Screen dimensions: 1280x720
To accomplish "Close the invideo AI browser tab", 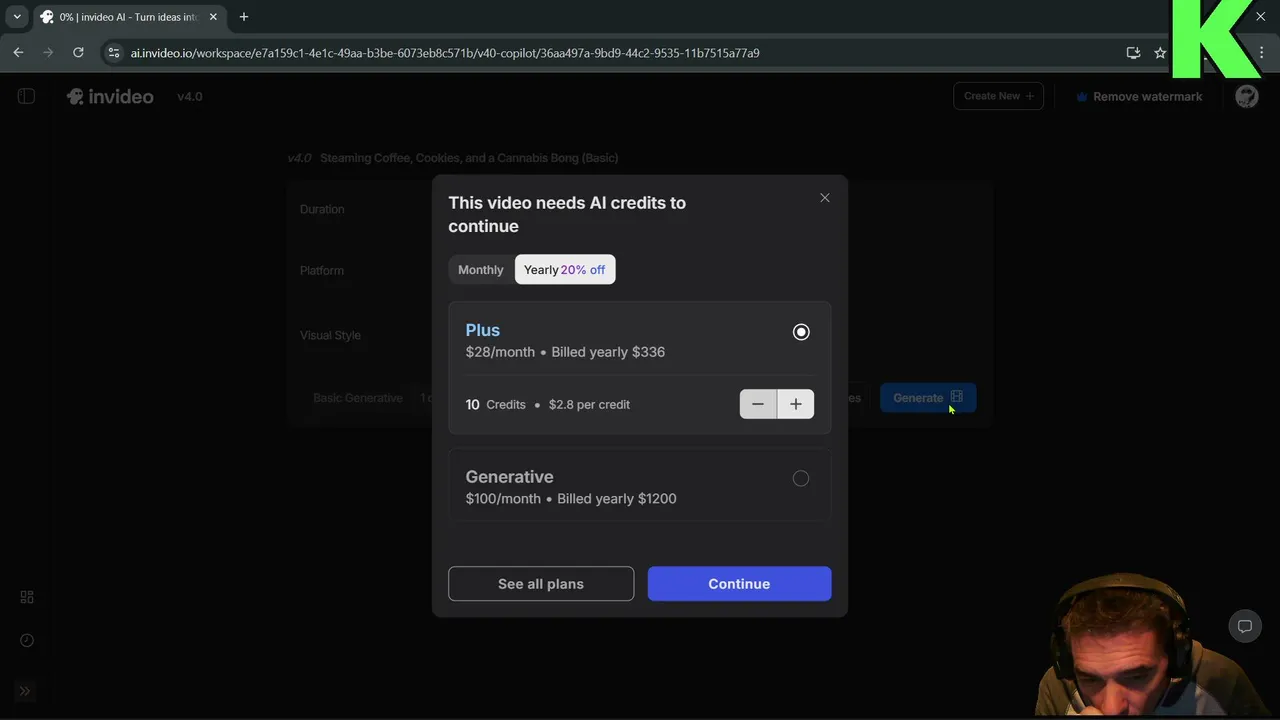I will coord(213,17).
